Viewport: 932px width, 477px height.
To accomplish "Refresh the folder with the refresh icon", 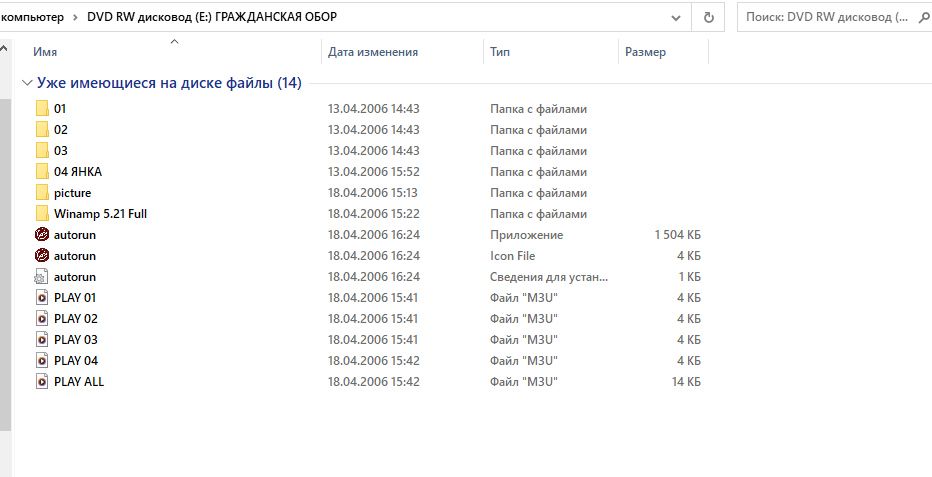I will click(709, 18).
